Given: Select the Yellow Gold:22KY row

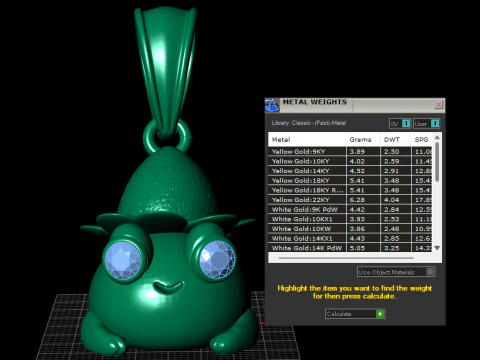Looking at the screenshot, I should [x=350, y=200].
